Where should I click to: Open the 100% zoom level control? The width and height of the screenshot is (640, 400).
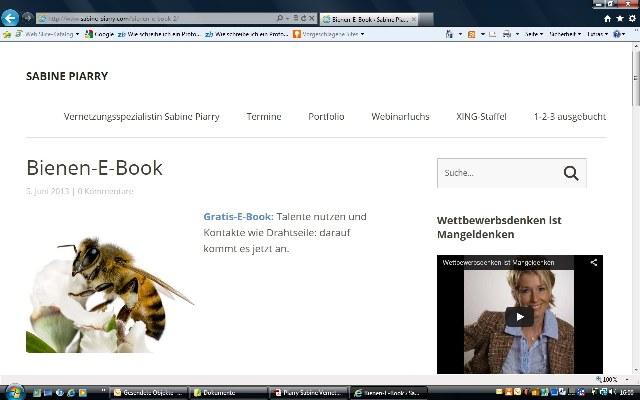point(612,379)
